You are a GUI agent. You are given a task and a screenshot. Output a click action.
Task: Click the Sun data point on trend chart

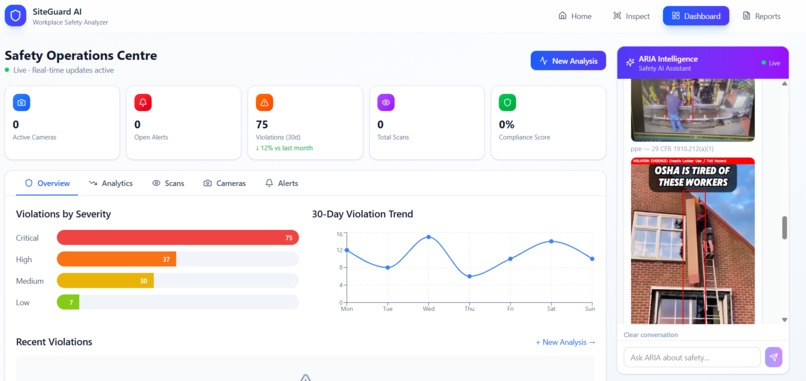(592, 259)
